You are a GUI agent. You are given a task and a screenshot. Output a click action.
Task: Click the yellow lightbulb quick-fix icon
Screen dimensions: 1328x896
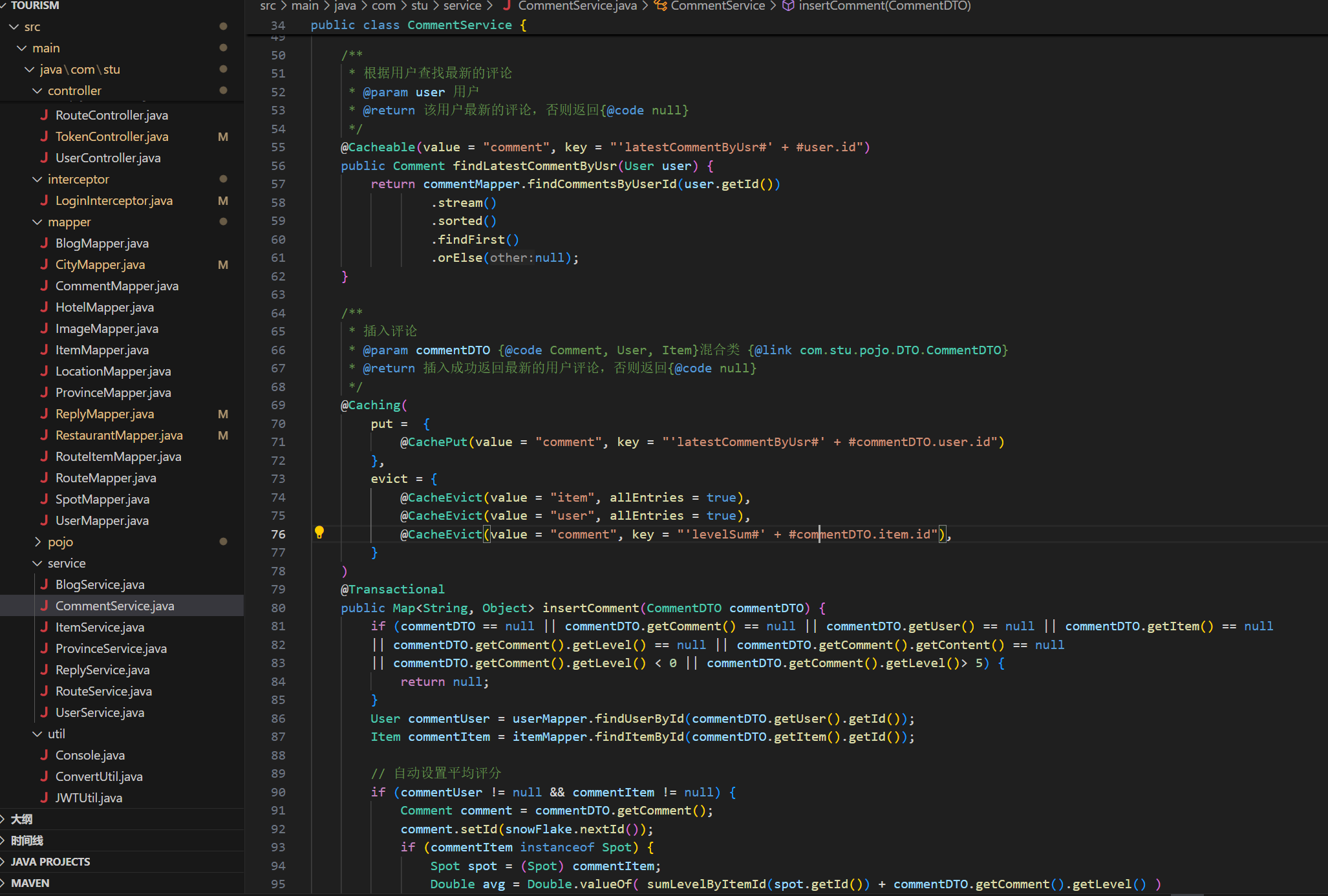point(319,532)
